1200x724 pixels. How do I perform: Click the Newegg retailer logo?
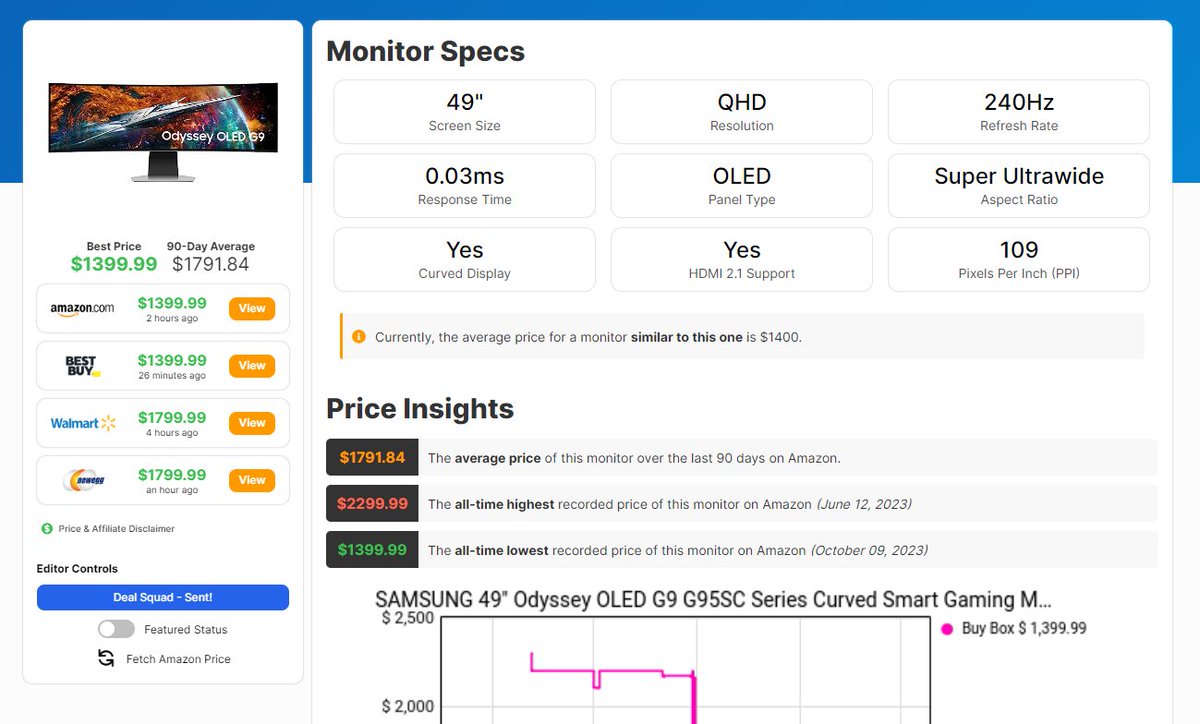[82, 481]
